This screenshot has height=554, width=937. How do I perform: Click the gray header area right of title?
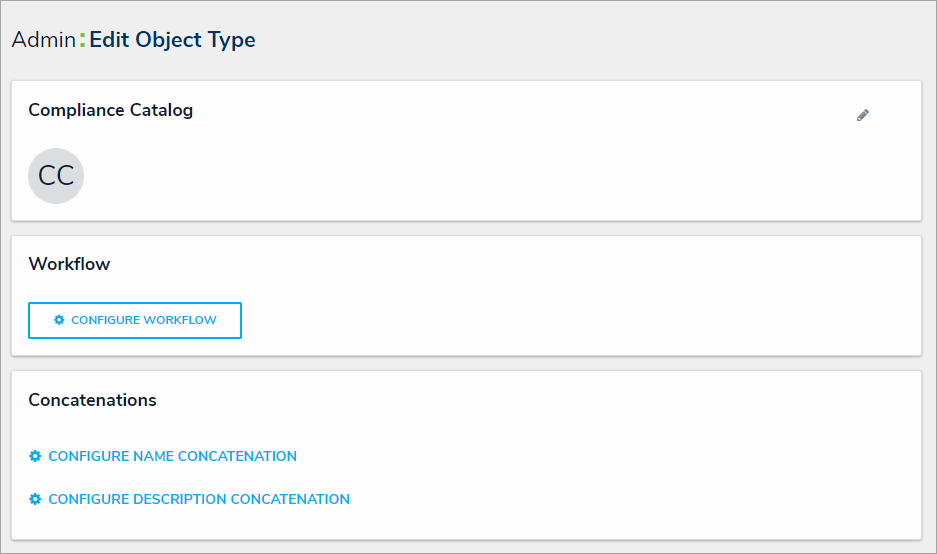point(600,40)
